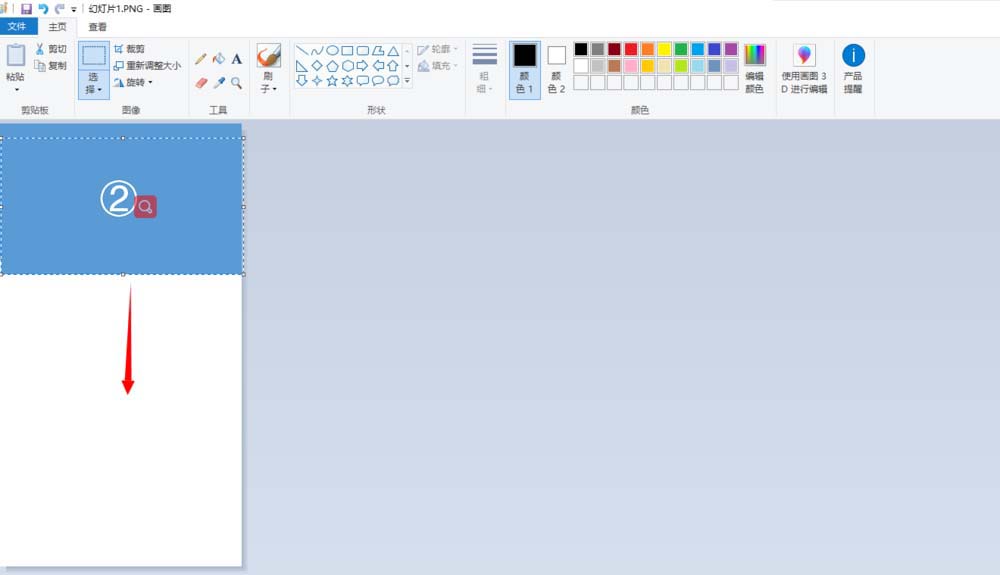Choose the Oval shape
Viewport: 1000px width, 575px height.
[332, 50]
